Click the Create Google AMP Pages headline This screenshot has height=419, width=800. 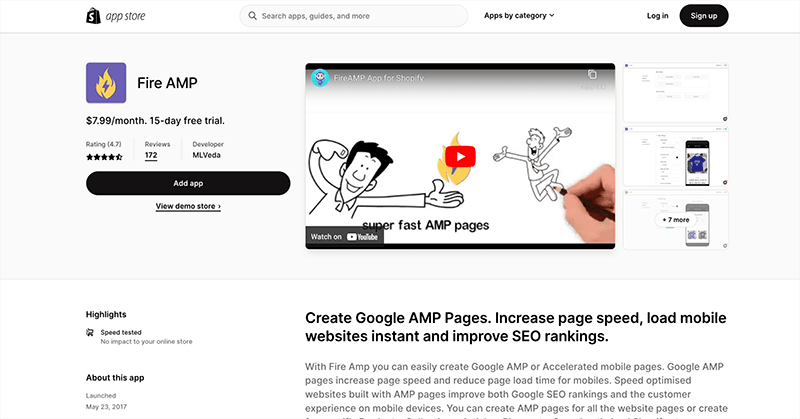pyautogui.click(x=516, y=327)
